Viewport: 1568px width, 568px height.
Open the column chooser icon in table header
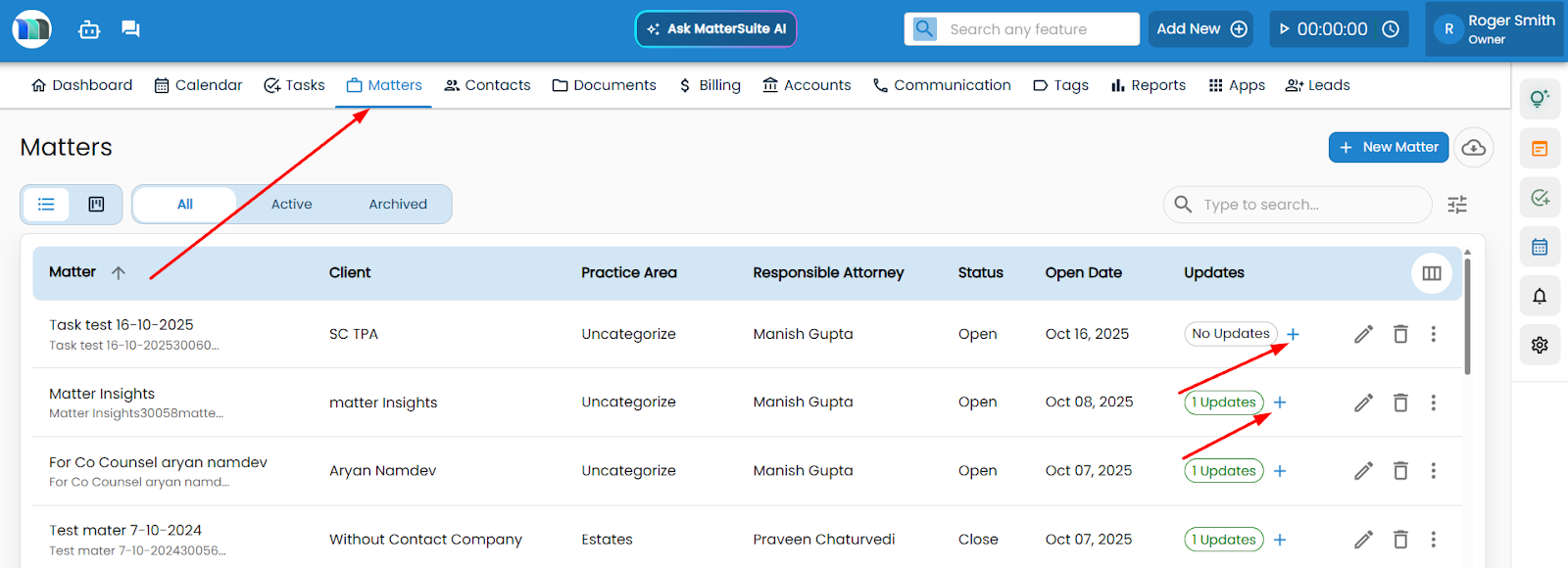click(x=1431, y=273)
